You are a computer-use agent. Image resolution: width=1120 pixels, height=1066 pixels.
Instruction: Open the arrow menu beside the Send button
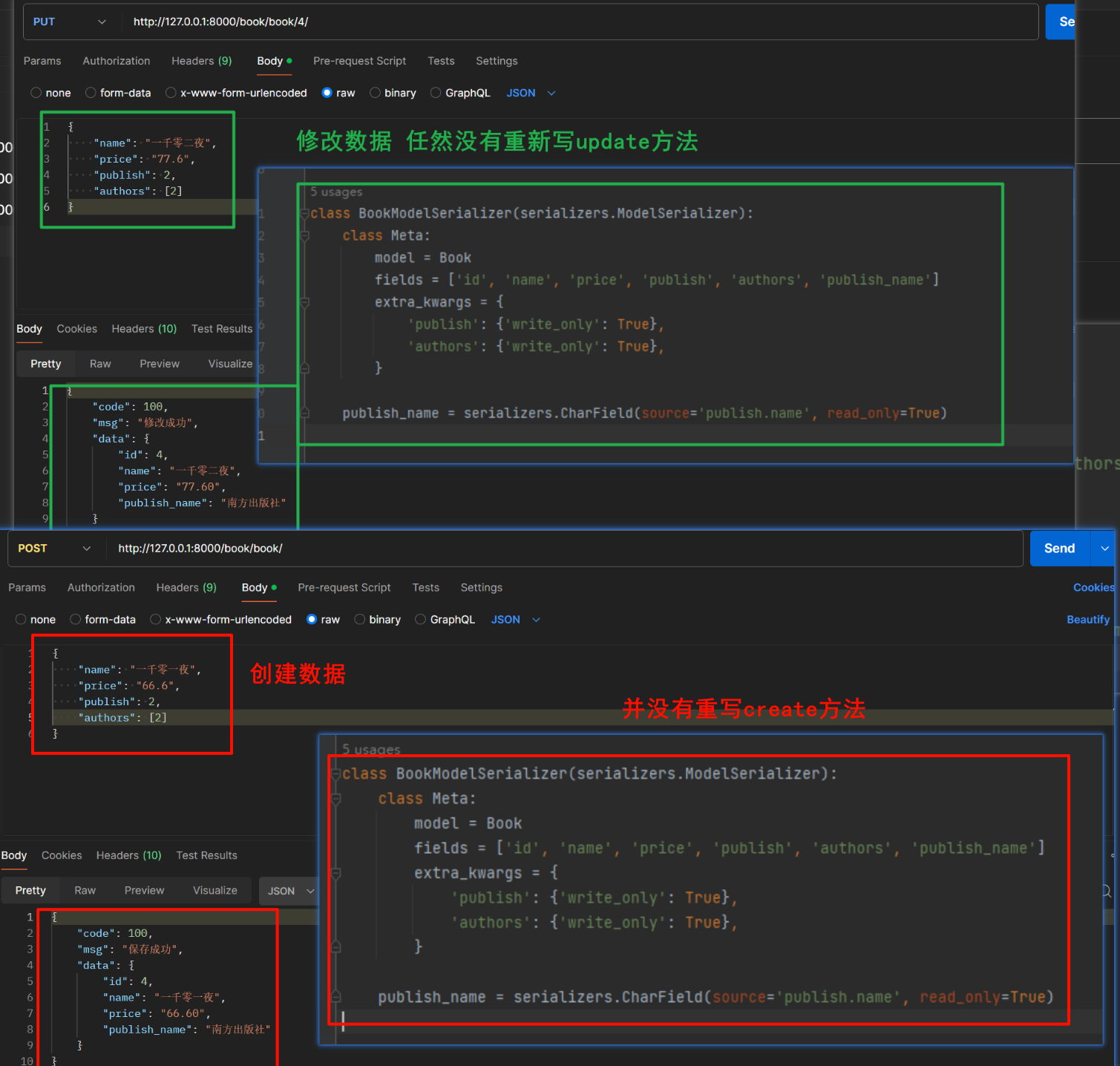tap(1104, 549)
